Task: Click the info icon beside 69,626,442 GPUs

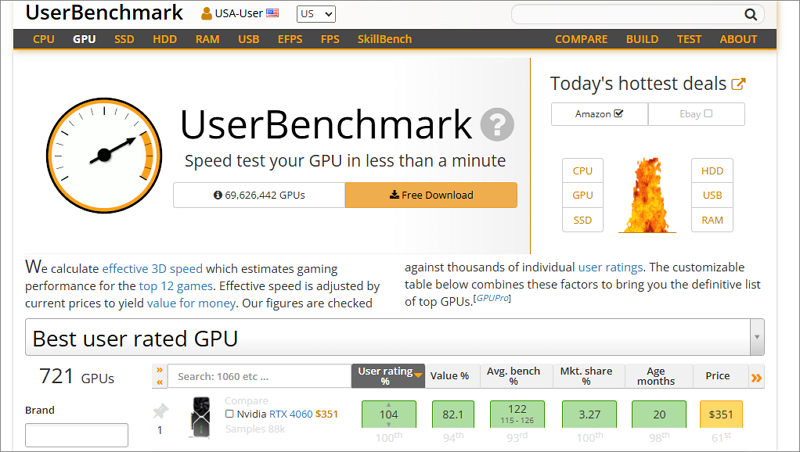Action: pos(218,195)
